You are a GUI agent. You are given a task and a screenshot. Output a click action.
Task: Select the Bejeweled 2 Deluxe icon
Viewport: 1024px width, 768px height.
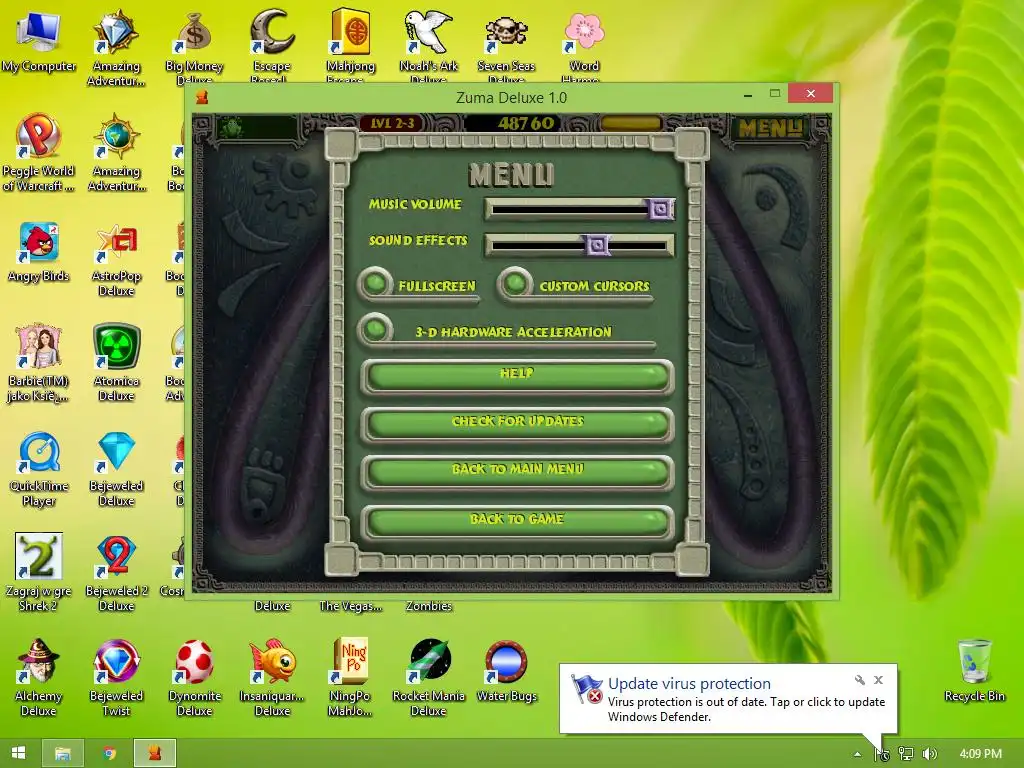116,573
